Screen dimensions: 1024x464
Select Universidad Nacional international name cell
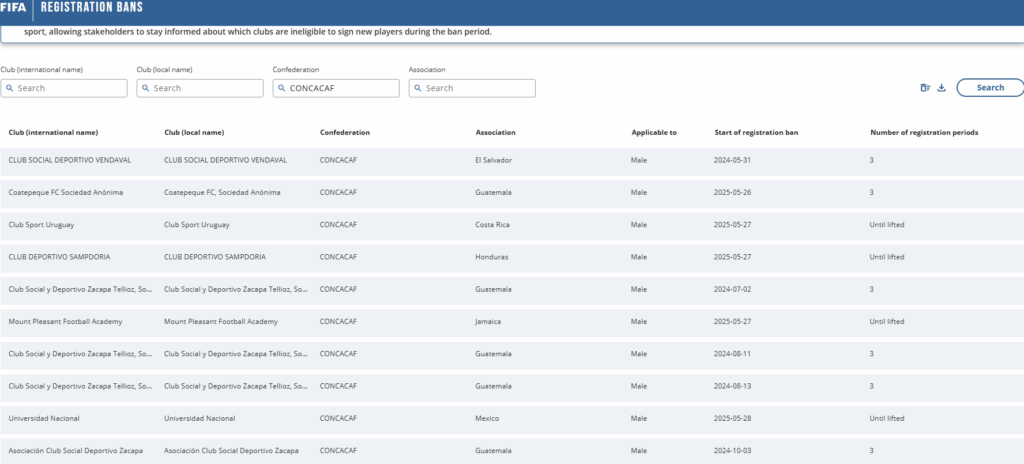(x=44, y=418)
